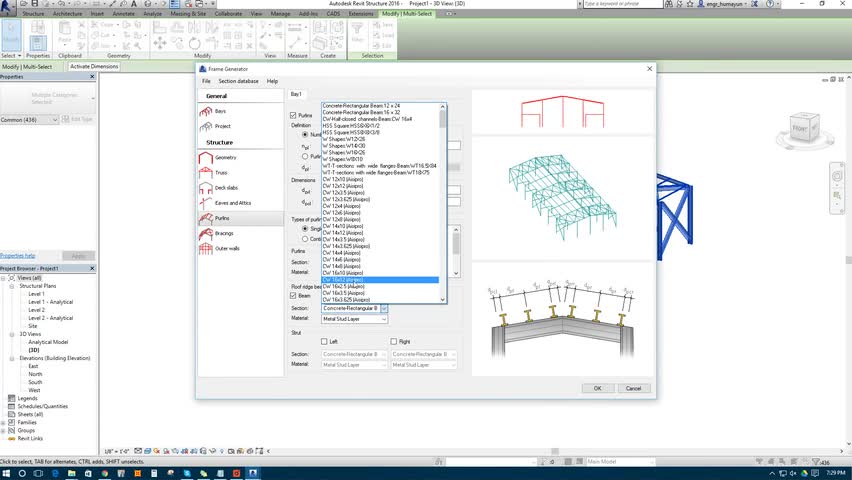Select the Purlins icon in sidebar
This screenshot has height=480, width=852.
(205, 219)
